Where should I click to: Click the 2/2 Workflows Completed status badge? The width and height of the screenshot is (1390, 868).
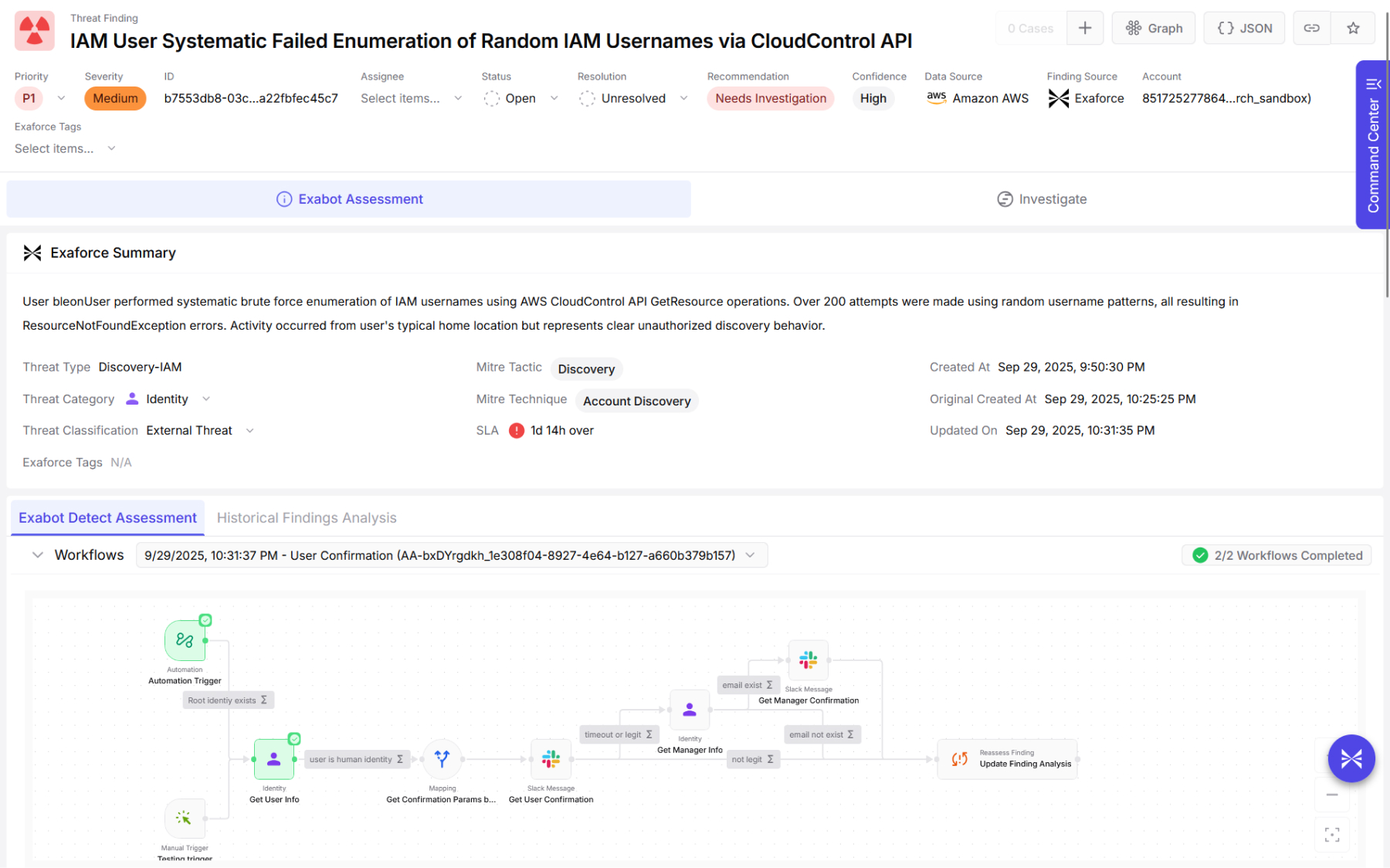coord(1277,555)
